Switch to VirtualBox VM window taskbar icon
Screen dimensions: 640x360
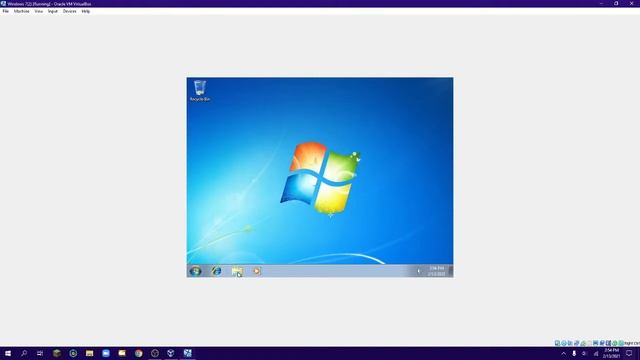[x=188, y=353]
